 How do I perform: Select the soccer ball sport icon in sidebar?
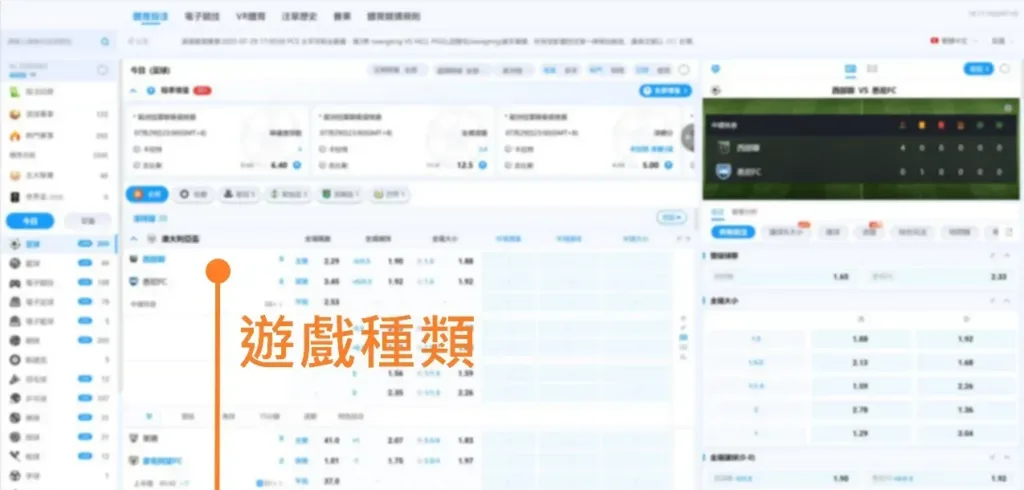point(15,243)
